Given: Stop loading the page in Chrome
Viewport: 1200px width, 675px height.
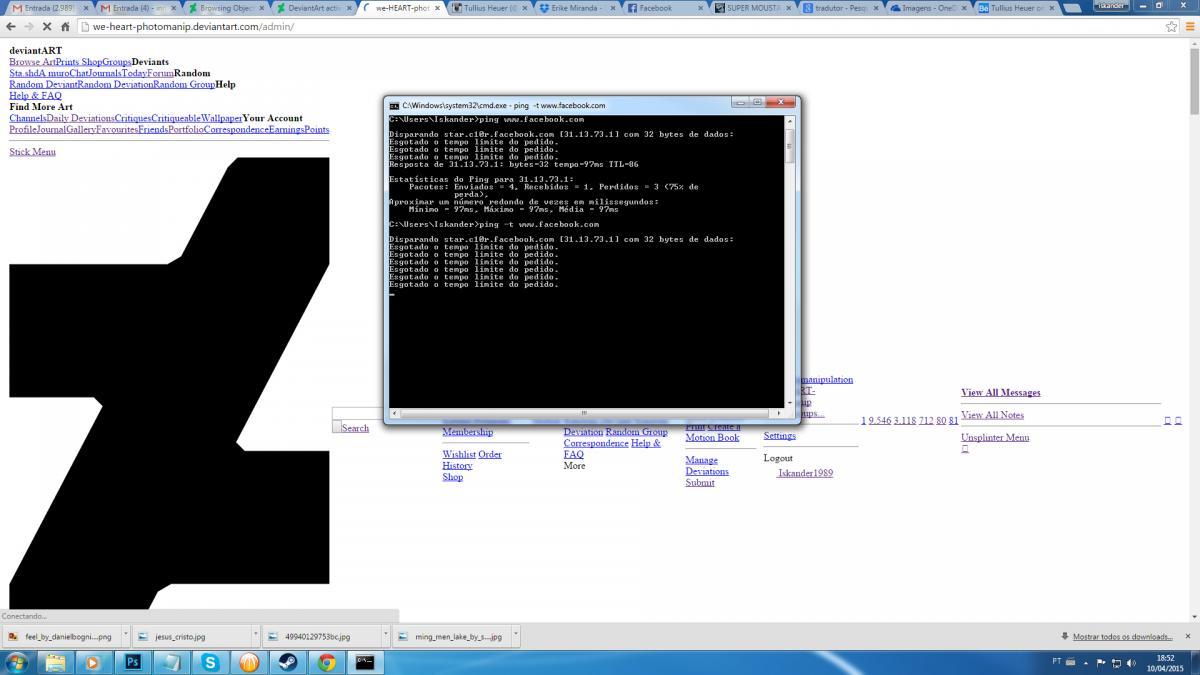Looking at the screenshot, I should [47, 26].
